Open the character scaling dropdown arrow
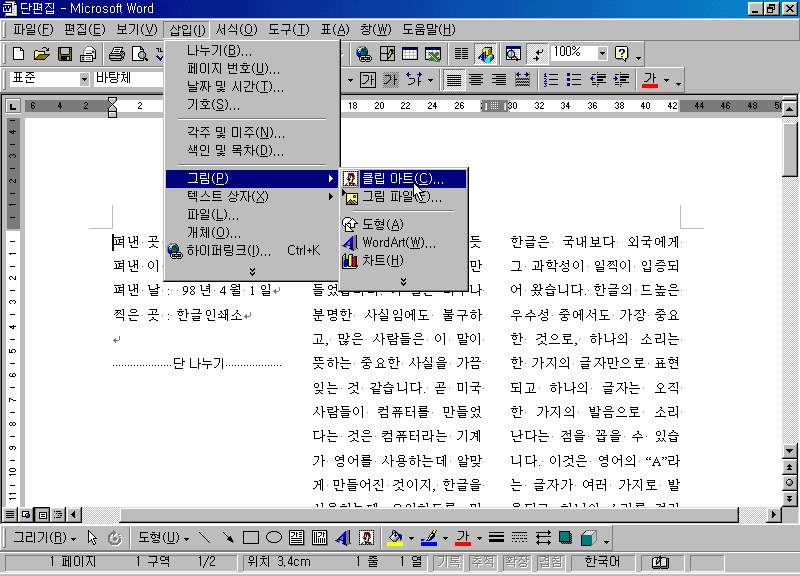Screen dimensions: 800x576 [430, 80]
